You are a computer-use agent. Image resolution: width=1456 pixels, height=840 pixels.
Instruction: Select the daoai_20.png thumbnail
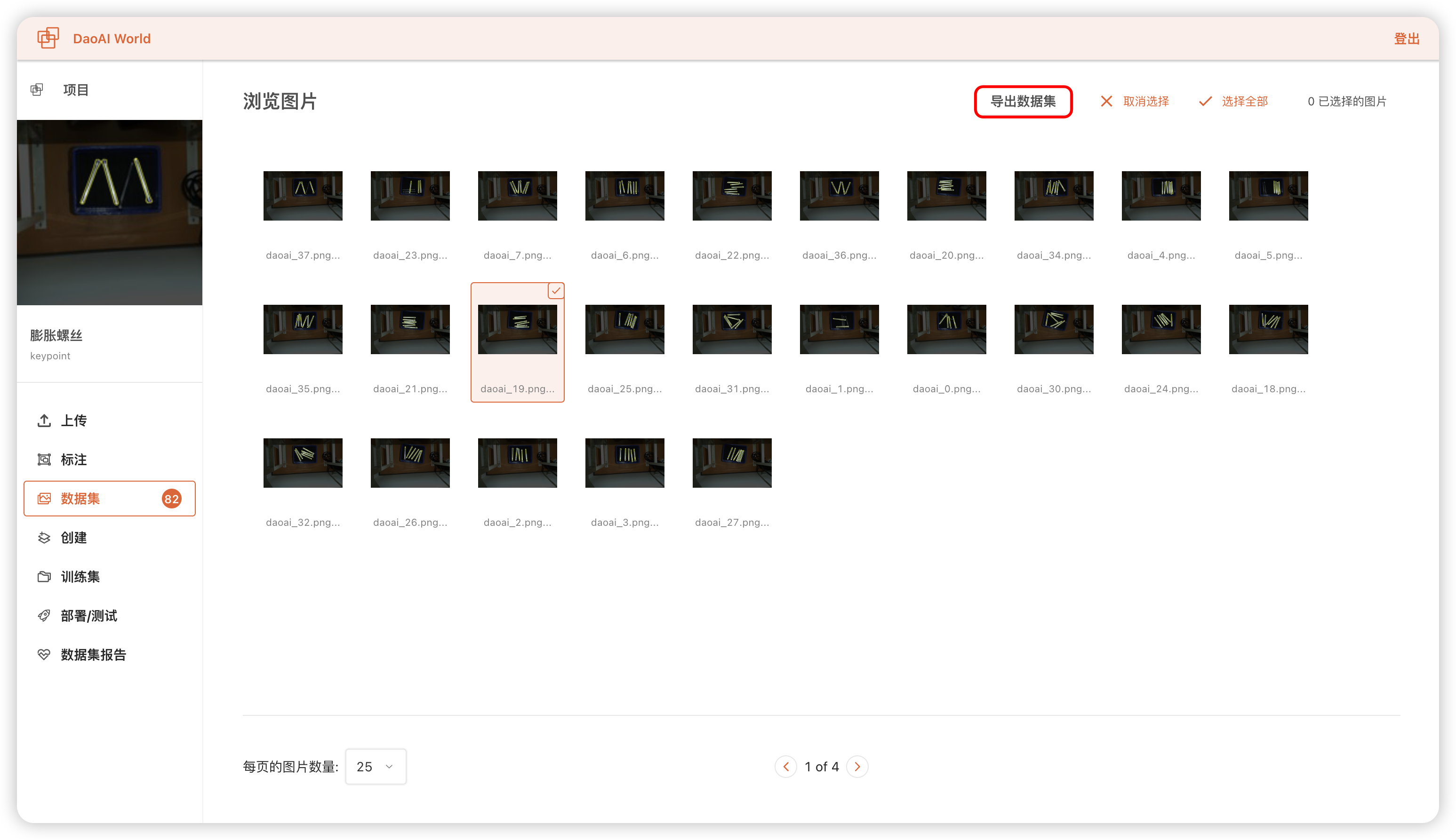tap(947, 196)
